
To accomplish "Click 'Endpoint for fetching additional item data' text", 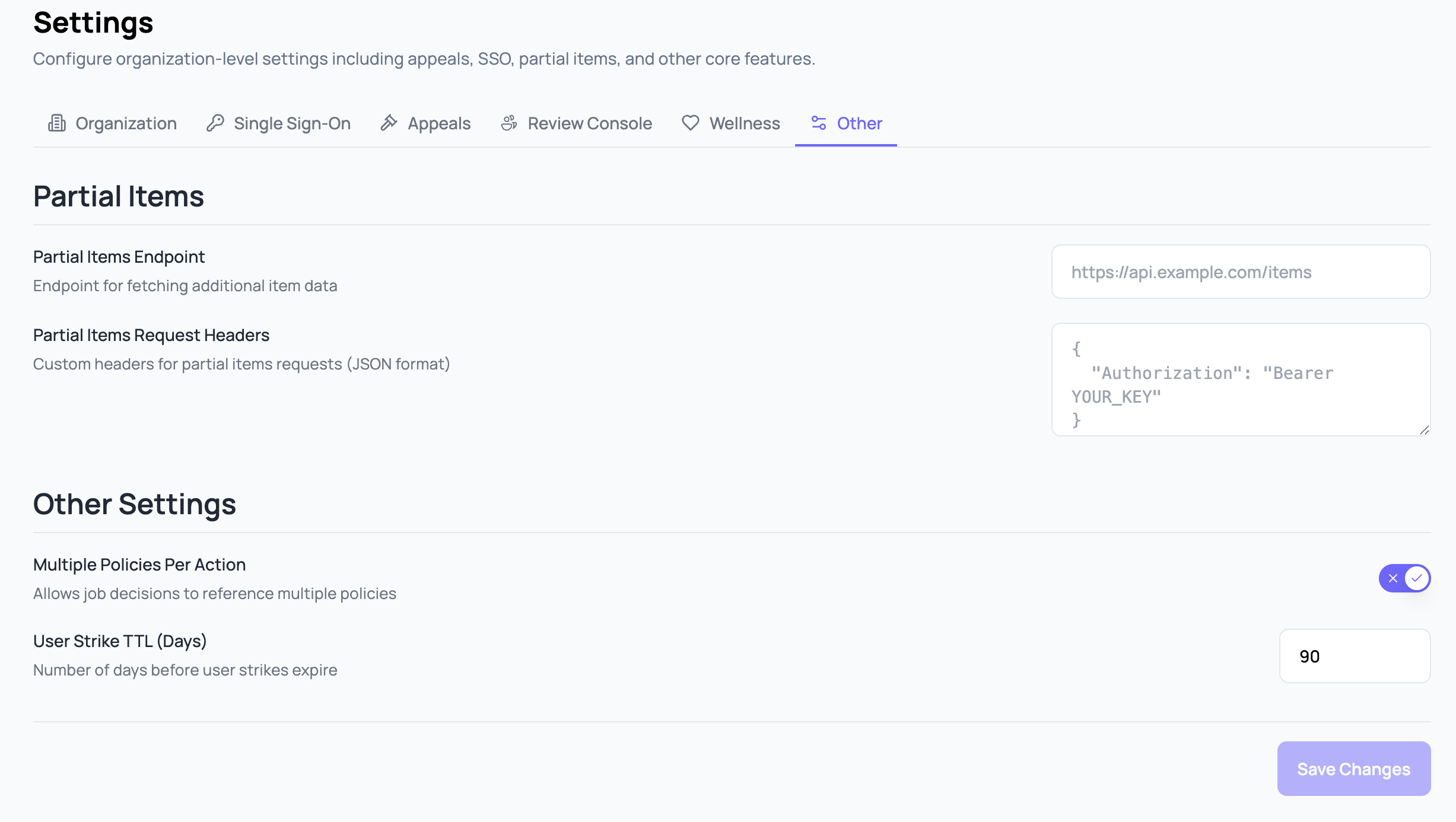I will coord(185,286).
